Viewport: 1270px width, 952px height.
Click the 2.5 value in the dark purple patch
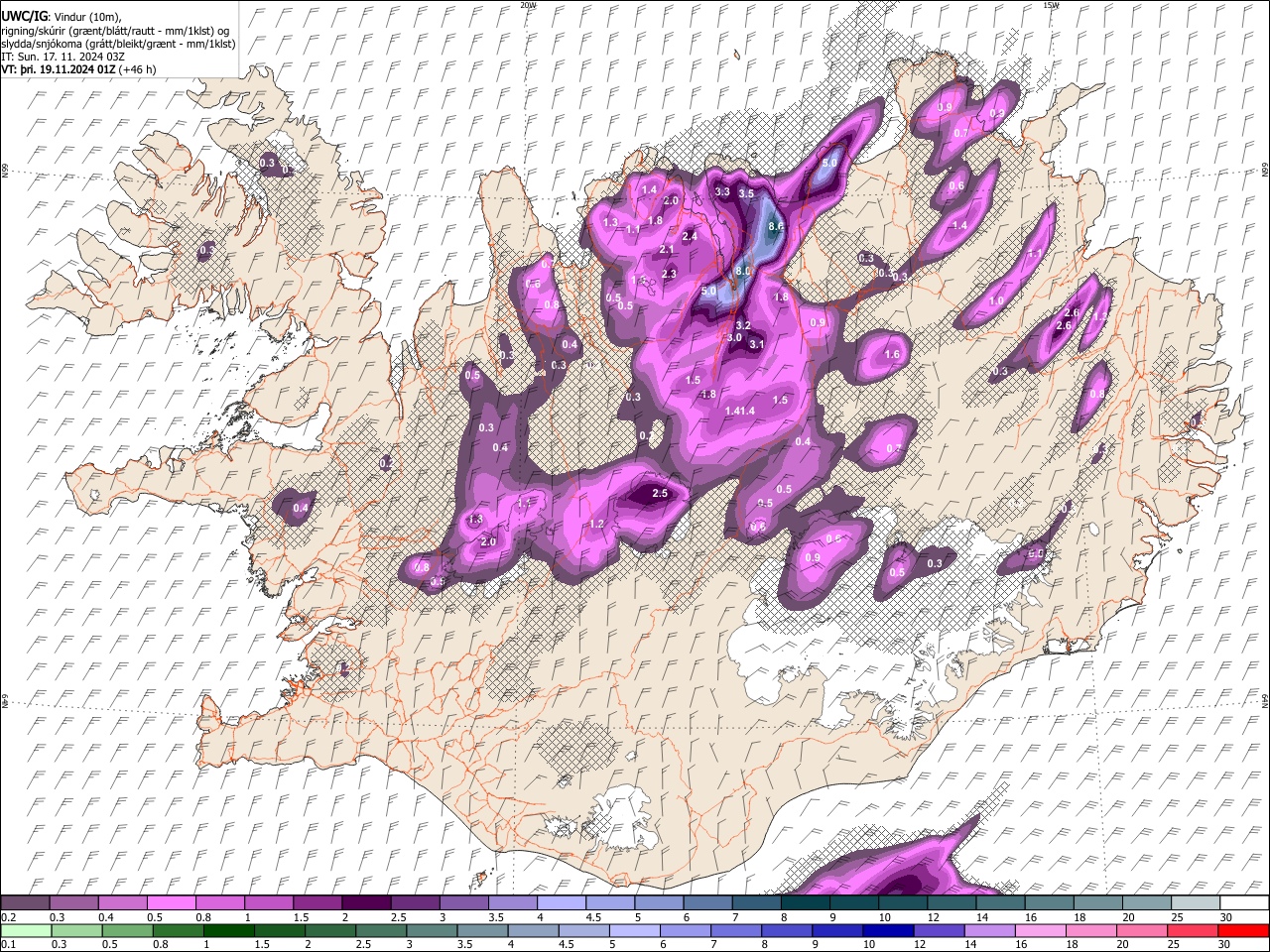[661, 493]
